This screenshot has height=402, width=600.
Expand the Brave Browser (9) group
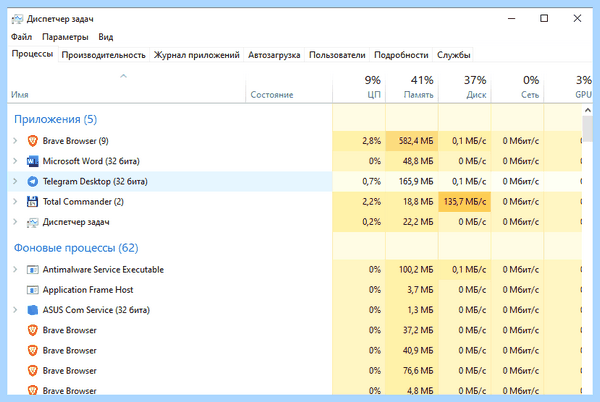coord(15,141)
